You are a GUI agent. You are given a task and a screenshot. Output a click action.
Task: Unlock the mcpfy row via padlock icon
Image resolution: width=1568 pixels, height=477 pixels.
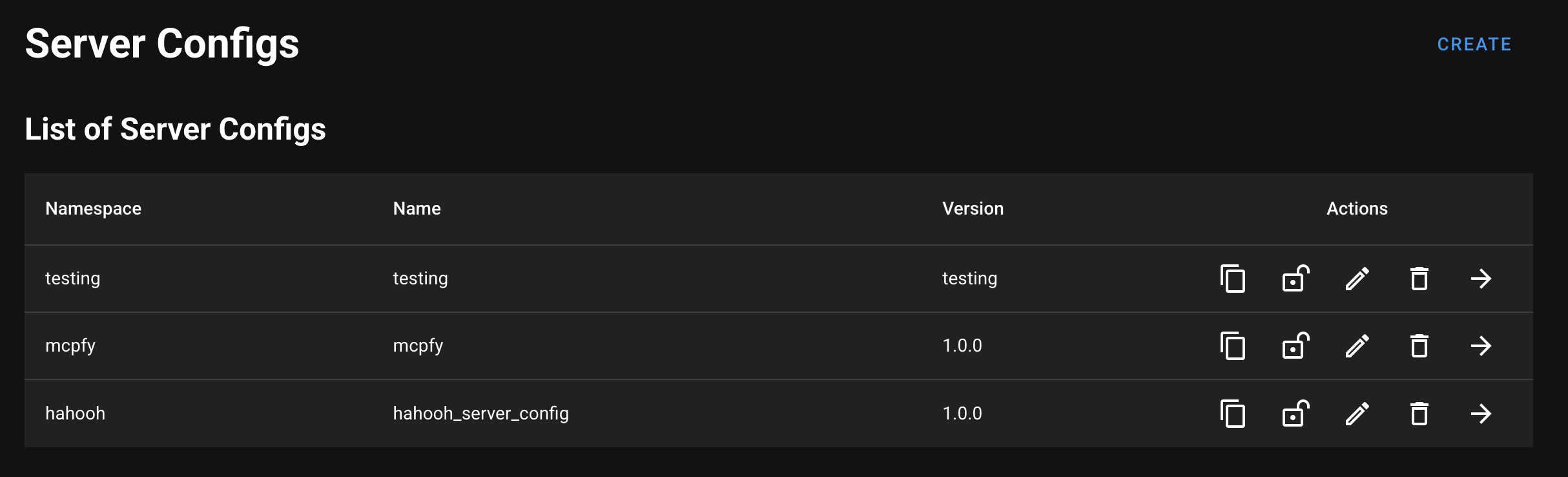1295,346
